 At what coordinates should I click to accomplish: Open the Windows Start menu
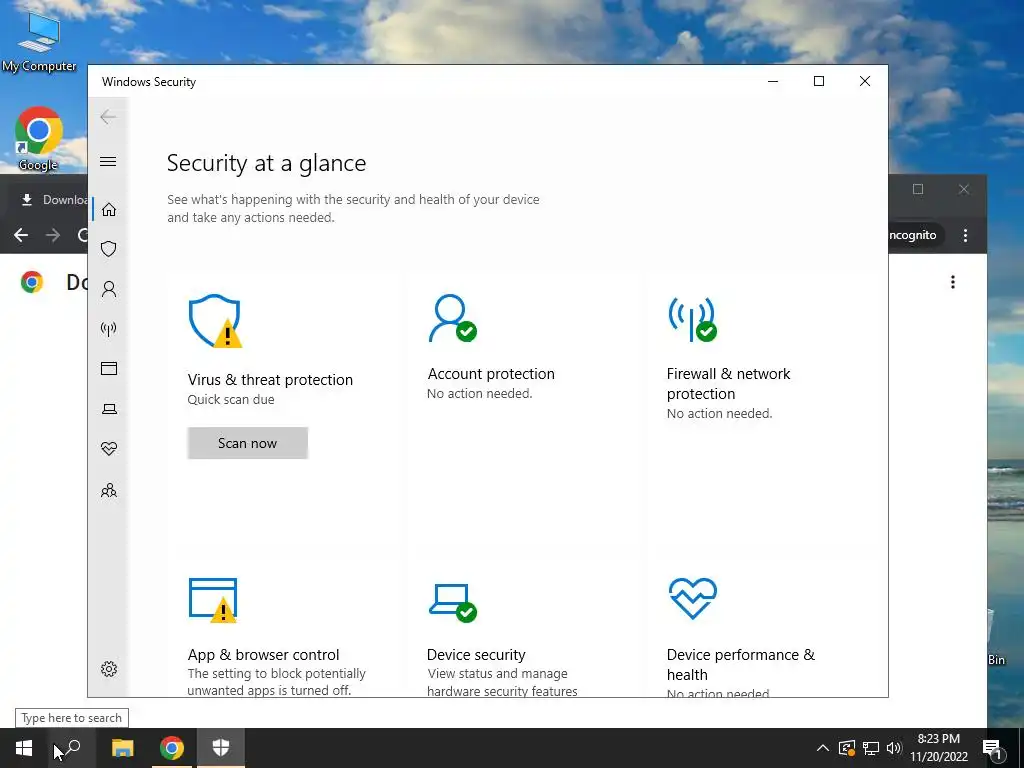point(24,748)
